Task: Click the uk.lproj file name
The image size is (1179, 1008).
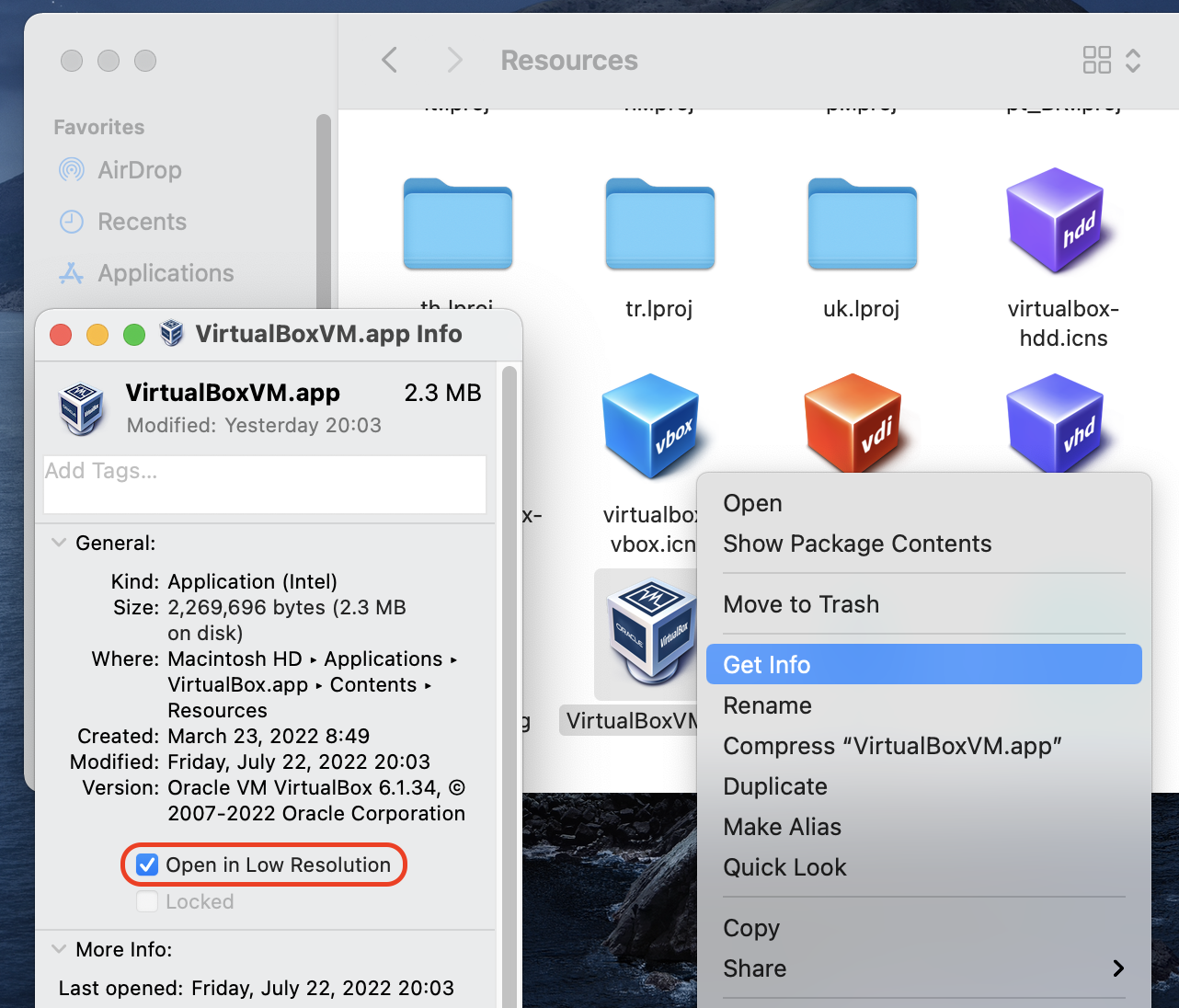Action: point(862,309)
